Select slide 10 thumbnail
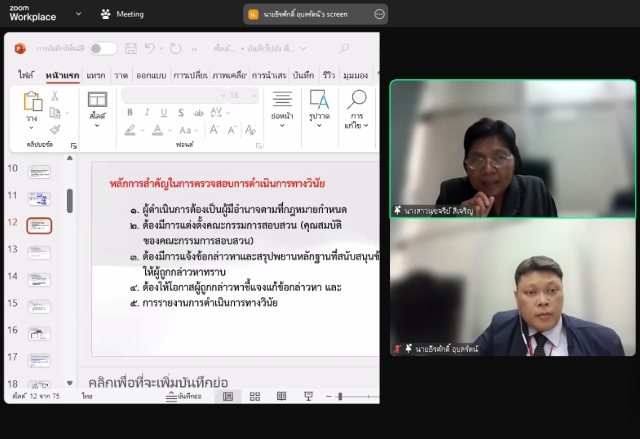The height and width of the screenshot is (439, 640). point(40,172)
